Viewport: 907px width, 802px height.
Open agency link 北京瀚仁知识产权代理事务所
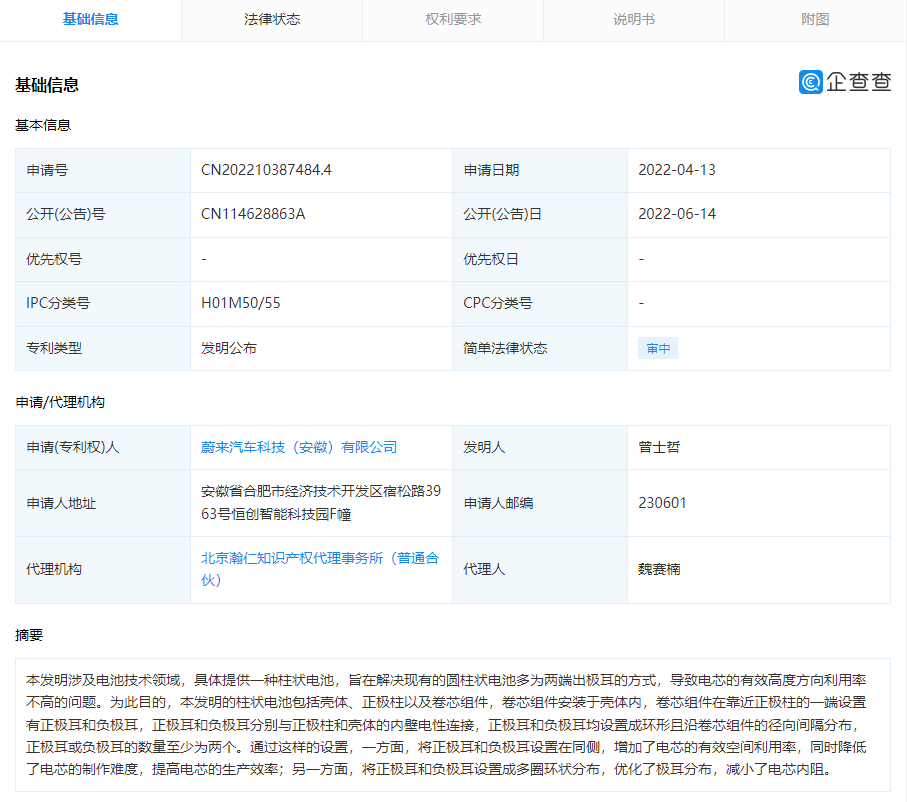[x=320, y=569]
